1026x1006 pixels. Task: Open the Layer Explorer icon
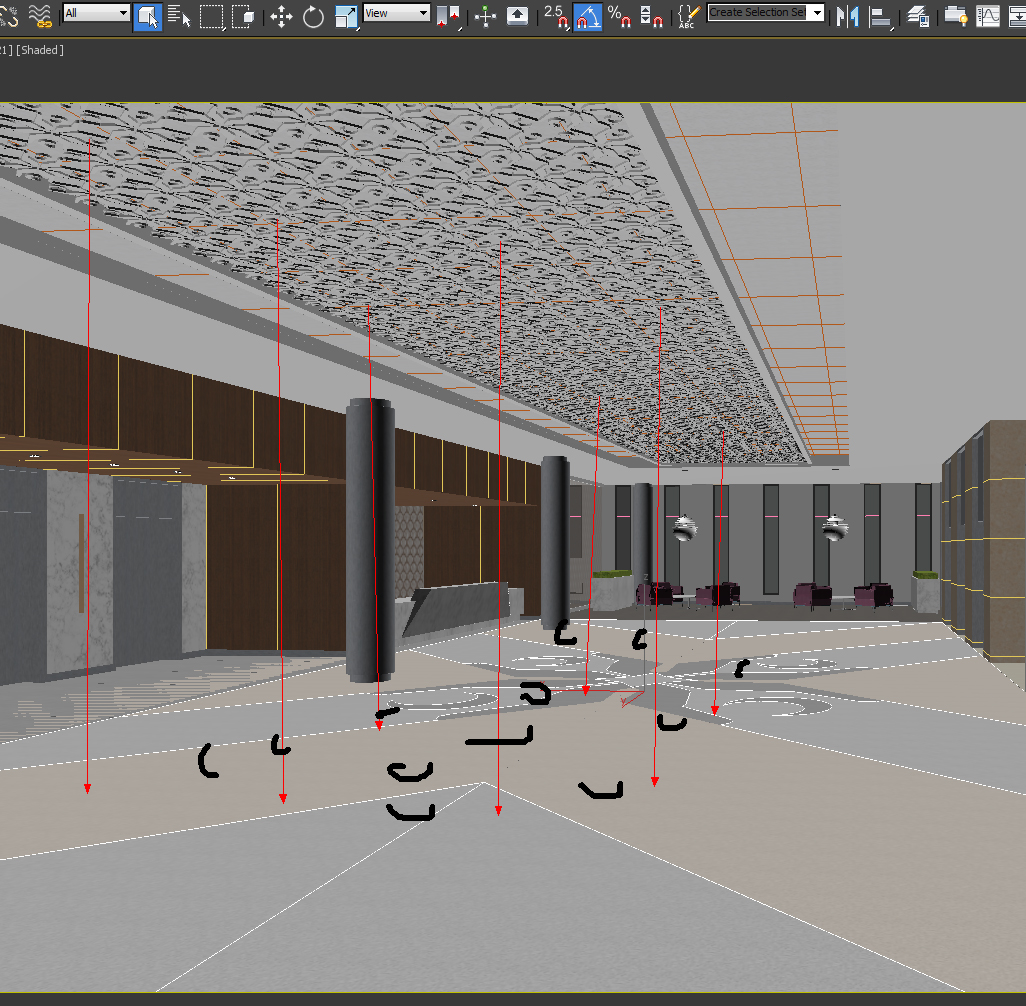pos(918,16)
